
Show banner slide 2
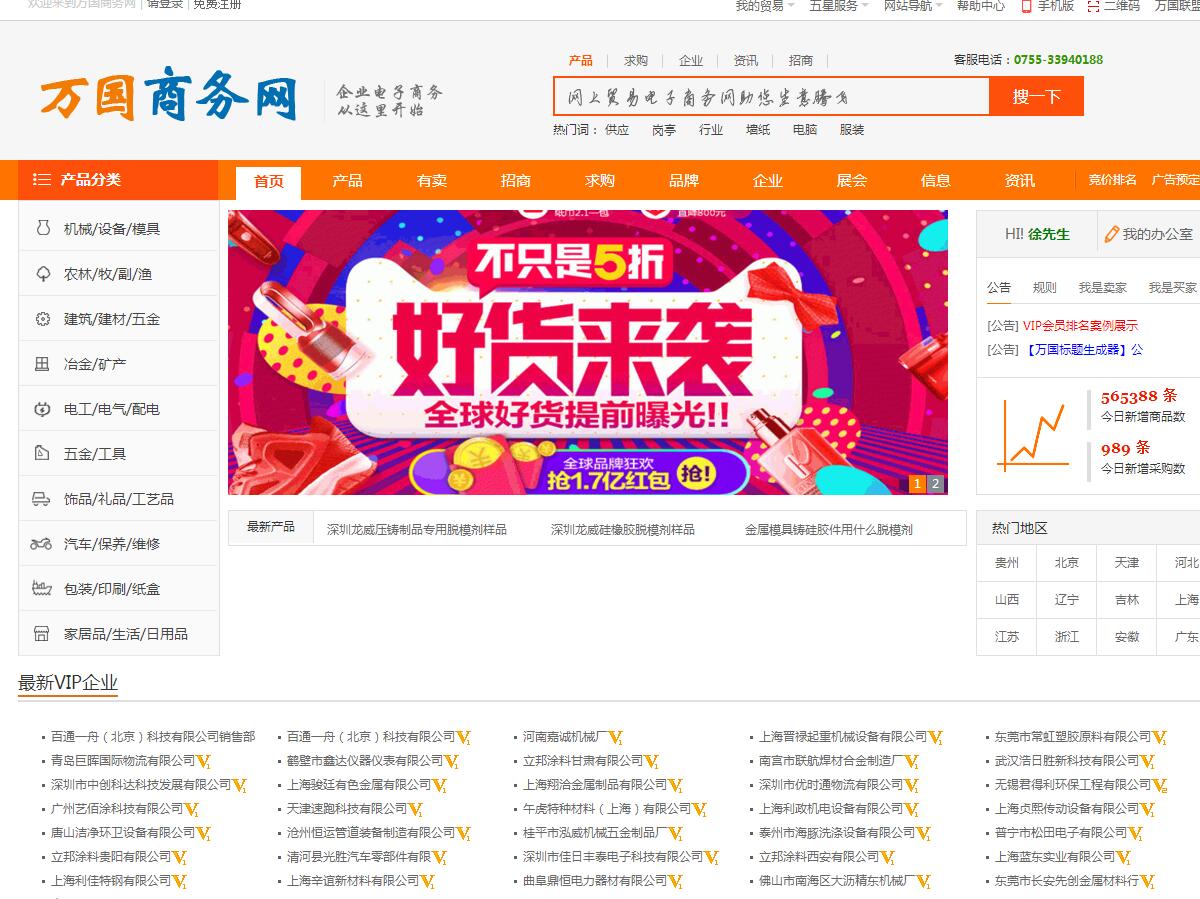pyautogui.click(x=935, y=484)
